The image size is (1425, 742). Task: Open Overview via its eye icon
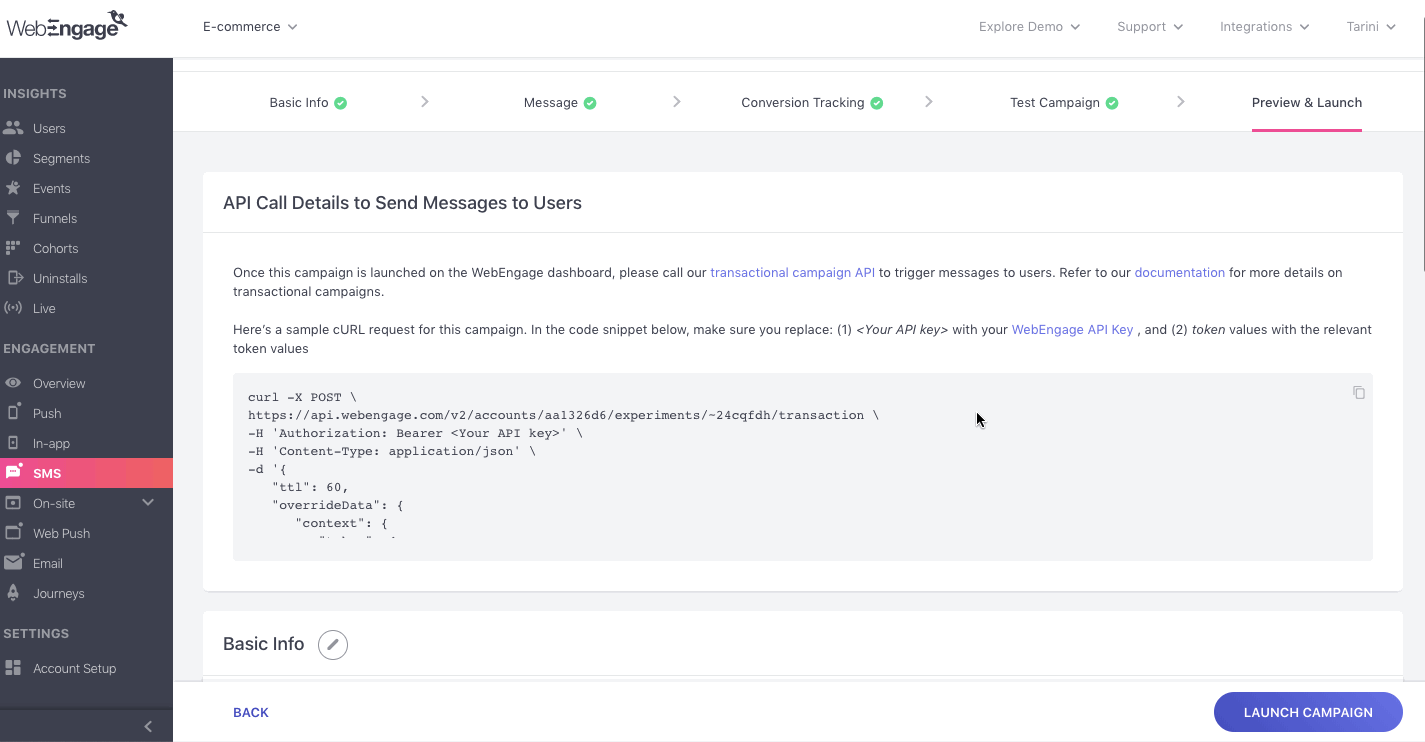13,383
